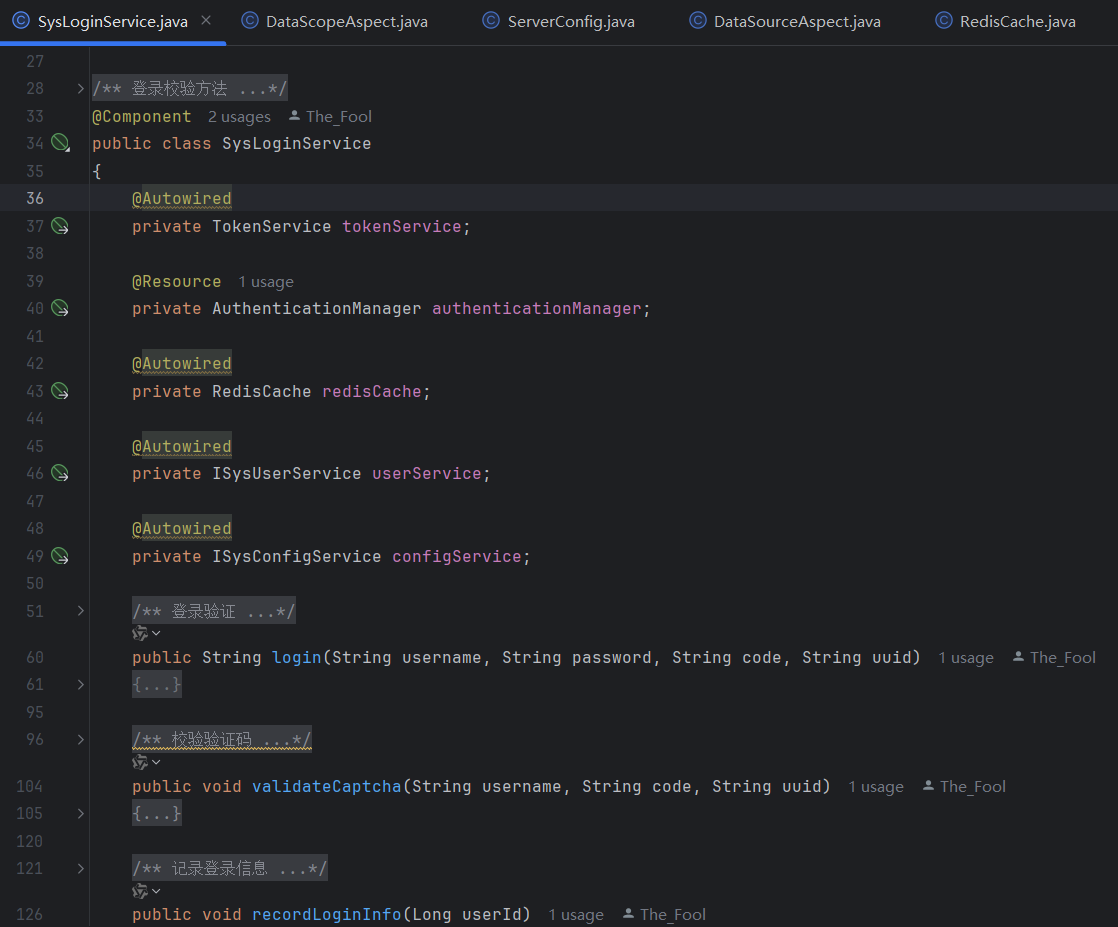
Task: Click the configService field name
Action: tap(457, 556)
